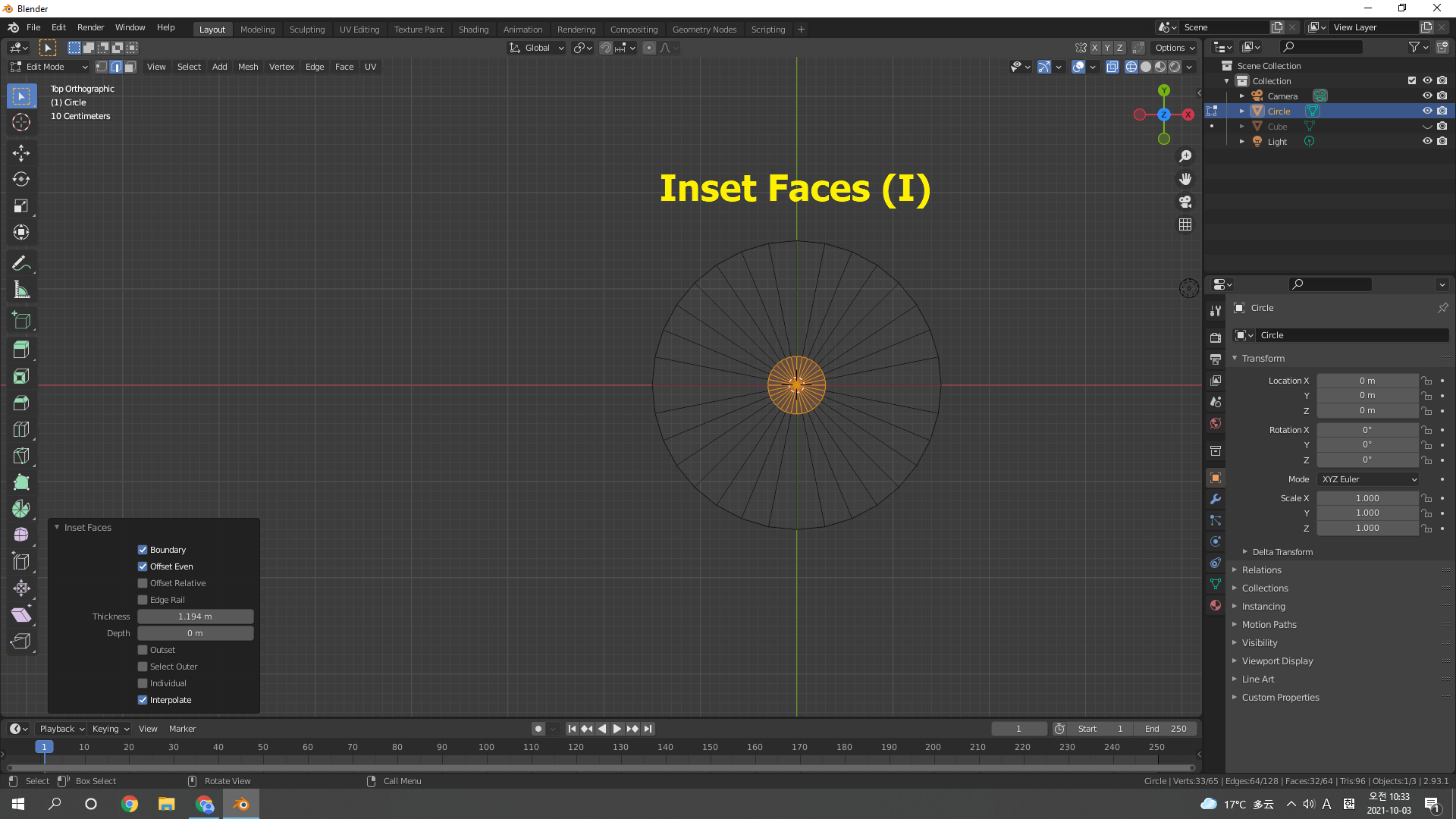Open the Mesh menu
The height and width of the screenshot is (819, 1456).
247,67
